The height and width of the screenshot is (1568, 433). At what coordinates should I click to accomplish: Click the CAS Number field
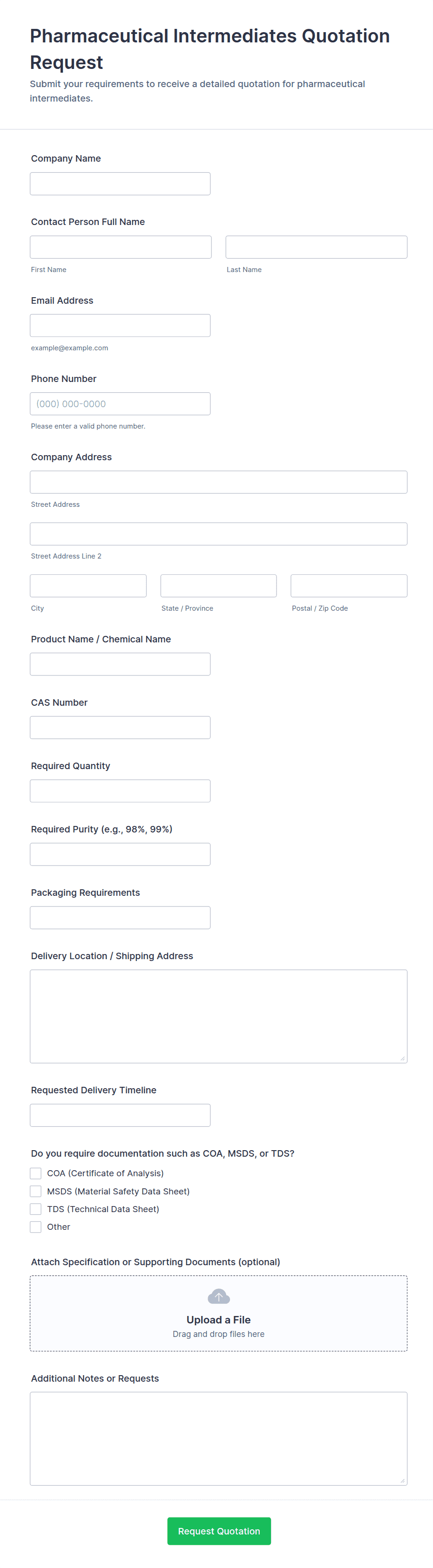[x=120, y=727]
